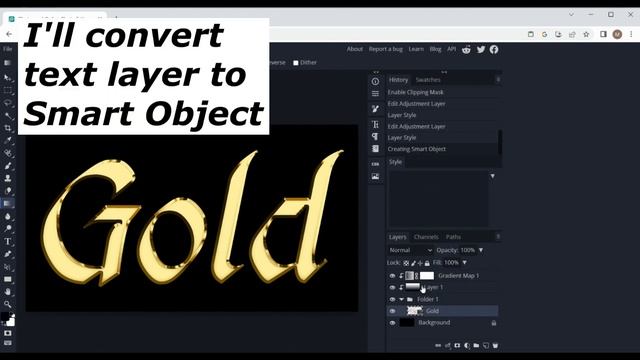This screenshot has width=640, height=360.
Task: Open Twitter social link icon
Action: (x=481, y=49)
